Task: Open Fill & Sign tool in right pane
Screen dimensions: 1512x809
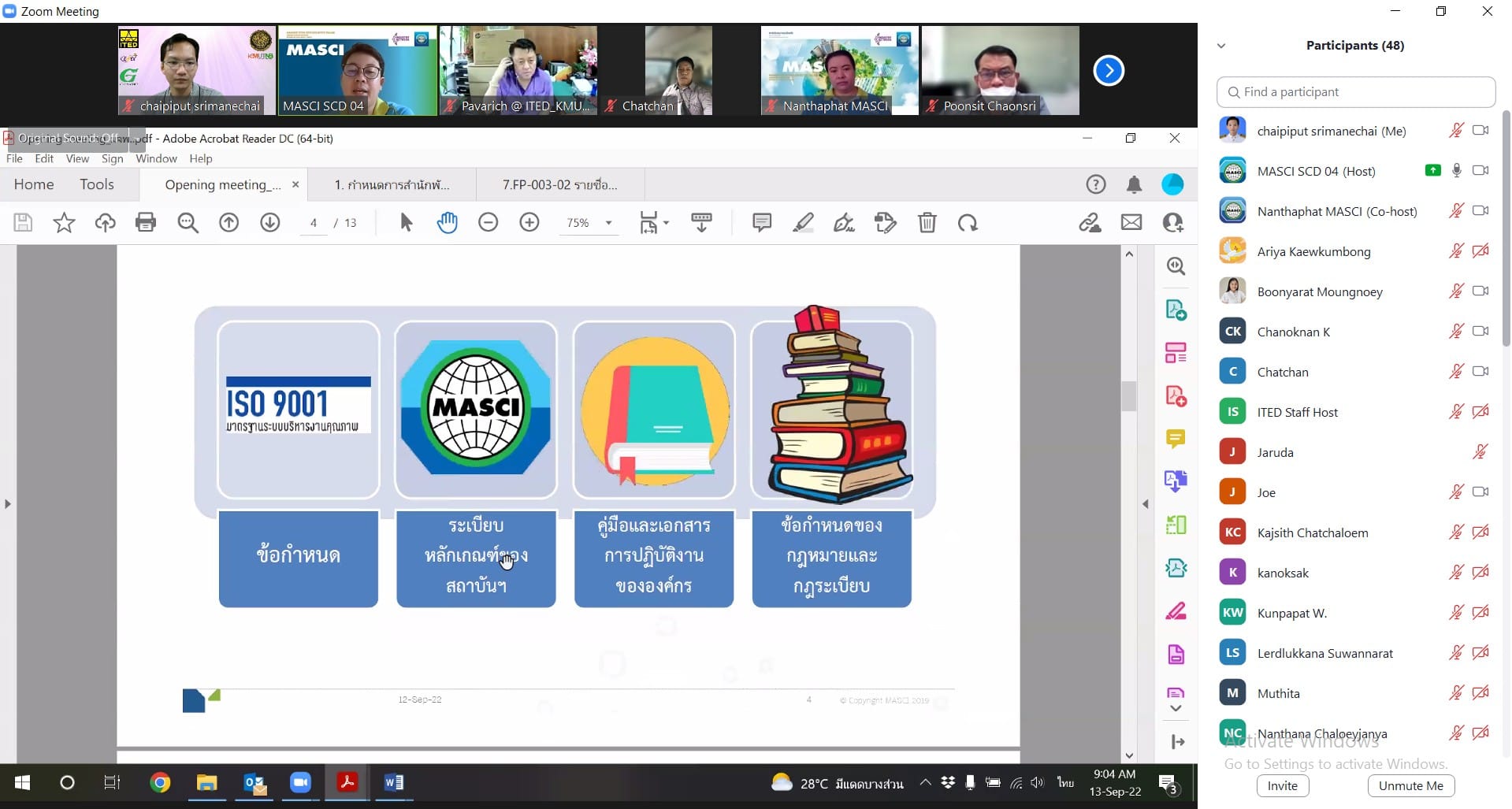Action: pyautogui.click(x=1176, y=610)
